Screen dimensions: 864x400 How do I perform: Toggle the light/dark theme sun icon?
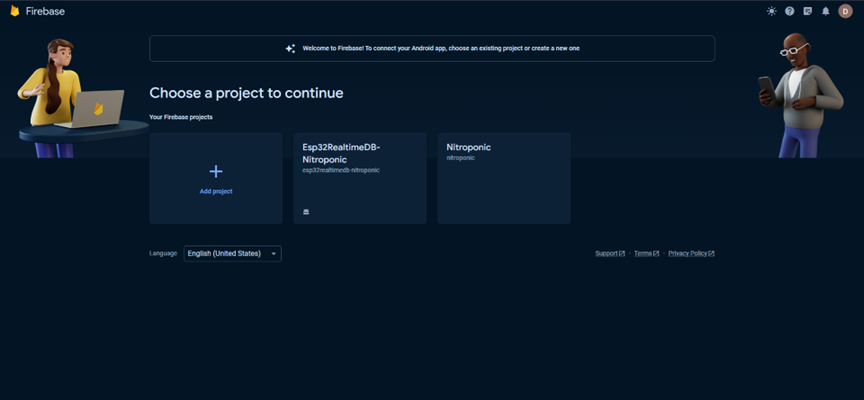(x=771, y=11)
